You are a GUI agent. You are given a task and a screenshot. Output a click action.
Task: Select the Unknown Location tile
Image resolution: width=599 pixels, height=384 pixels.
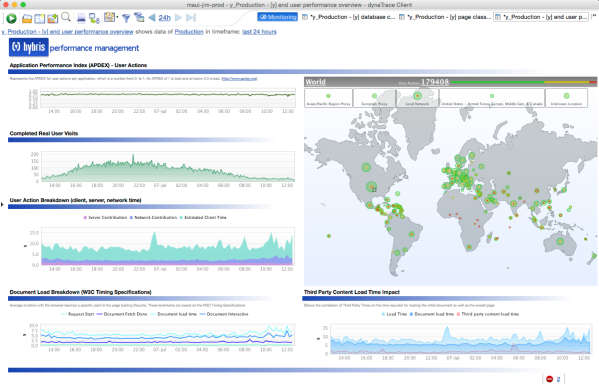[x=567, y=98]
